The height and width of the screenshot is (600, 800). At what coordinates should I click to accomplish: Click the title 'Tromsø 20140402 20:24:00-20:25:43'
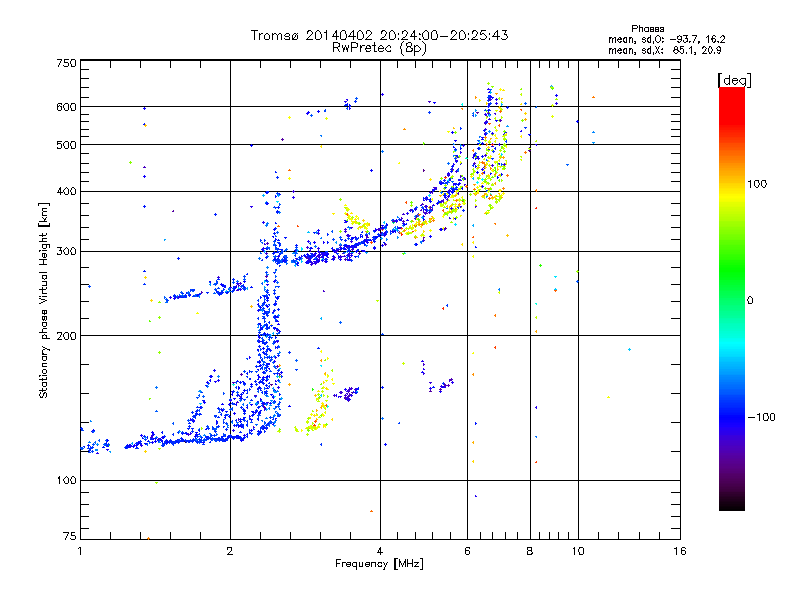tap(379, 35)
